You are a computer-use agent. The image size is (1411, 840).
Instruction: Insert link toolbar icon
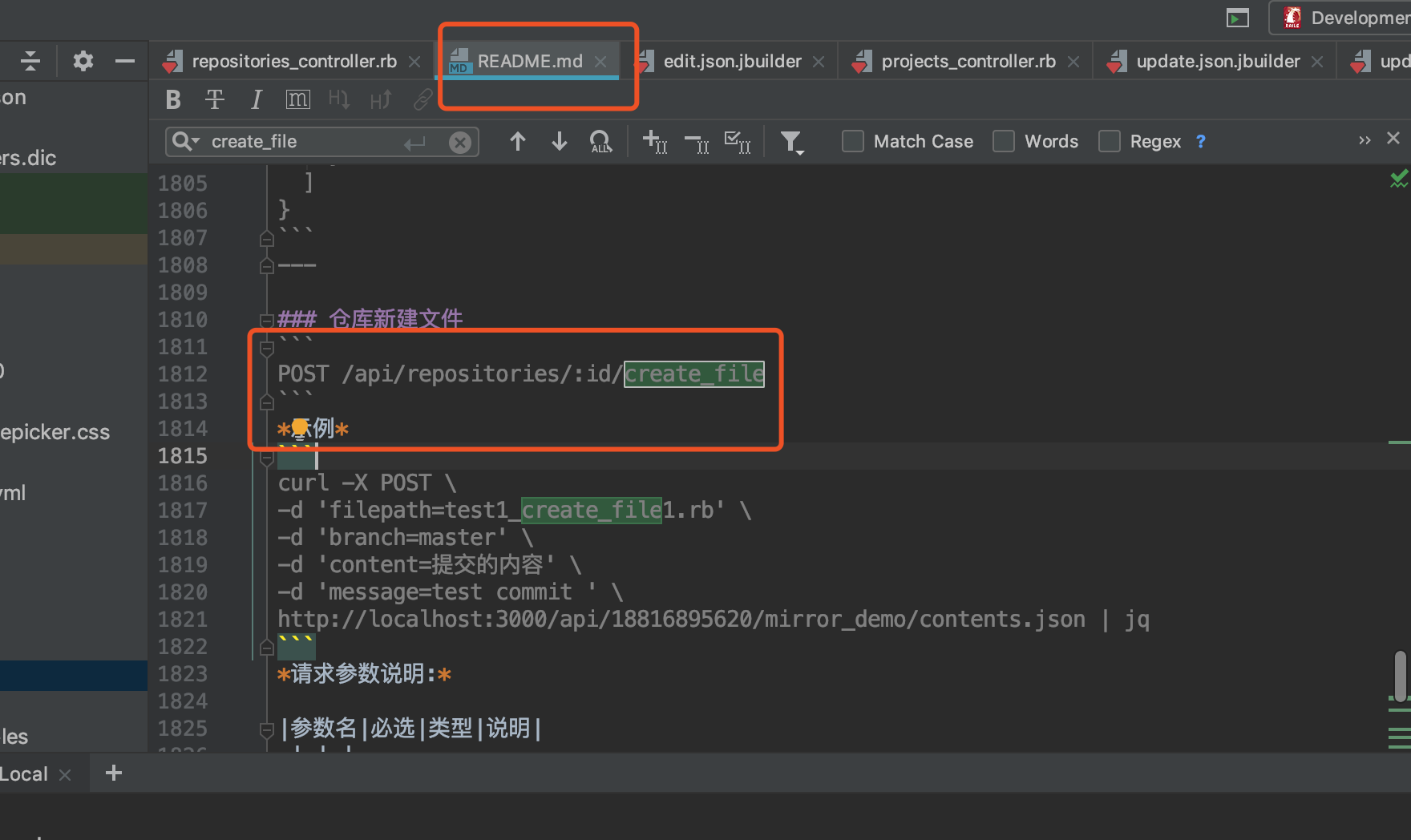(422, 99)
